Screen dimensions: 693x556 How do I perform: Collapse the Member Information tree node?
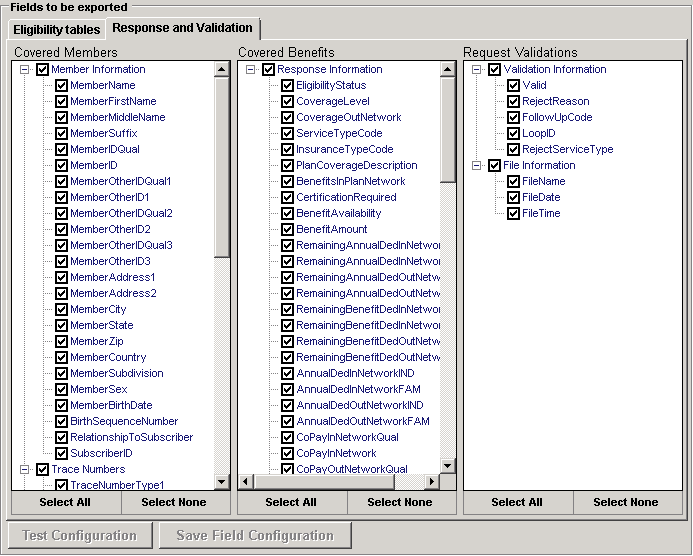point(23,70)
